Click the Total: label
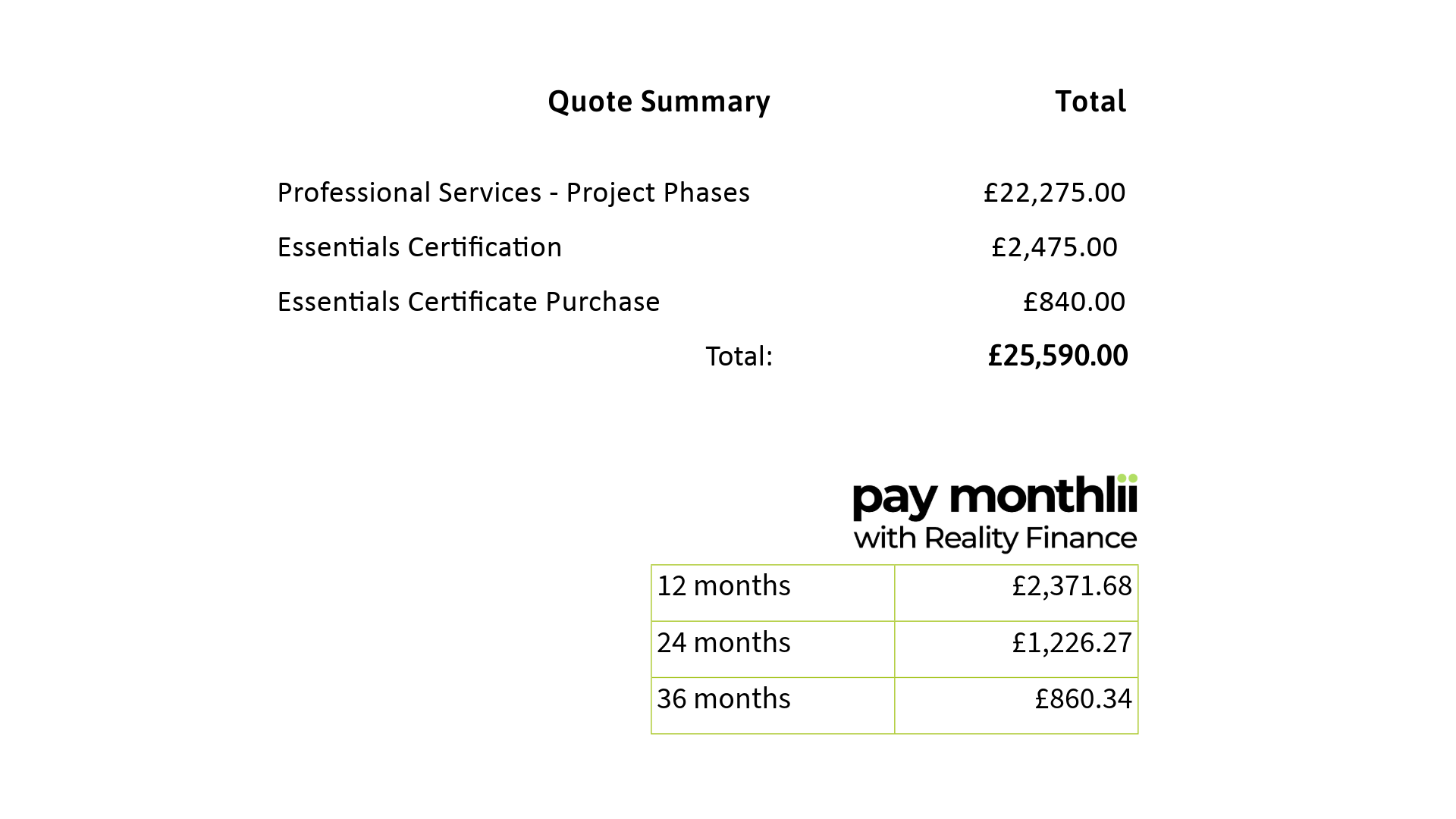This screenshot has width=1456, height=819. (739, 356)
